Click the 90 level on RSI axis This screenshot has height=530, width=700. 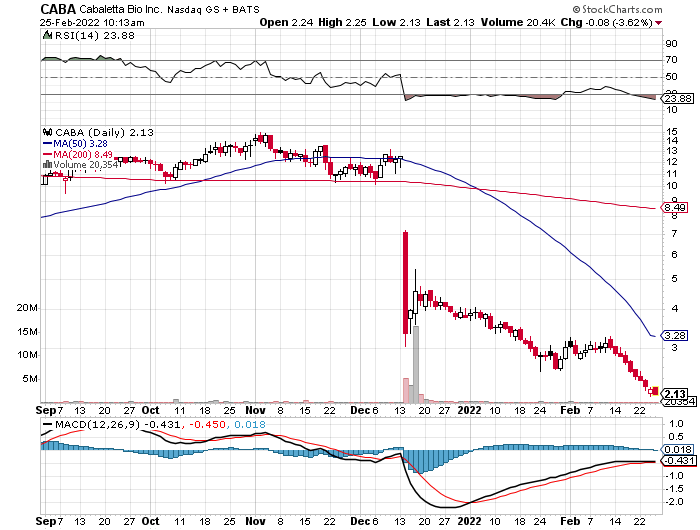point(671,44)
